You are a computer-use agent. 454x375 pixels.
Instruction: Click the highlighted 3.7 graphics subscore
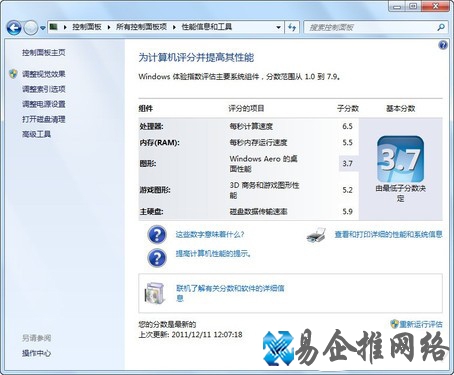point(347,163)
